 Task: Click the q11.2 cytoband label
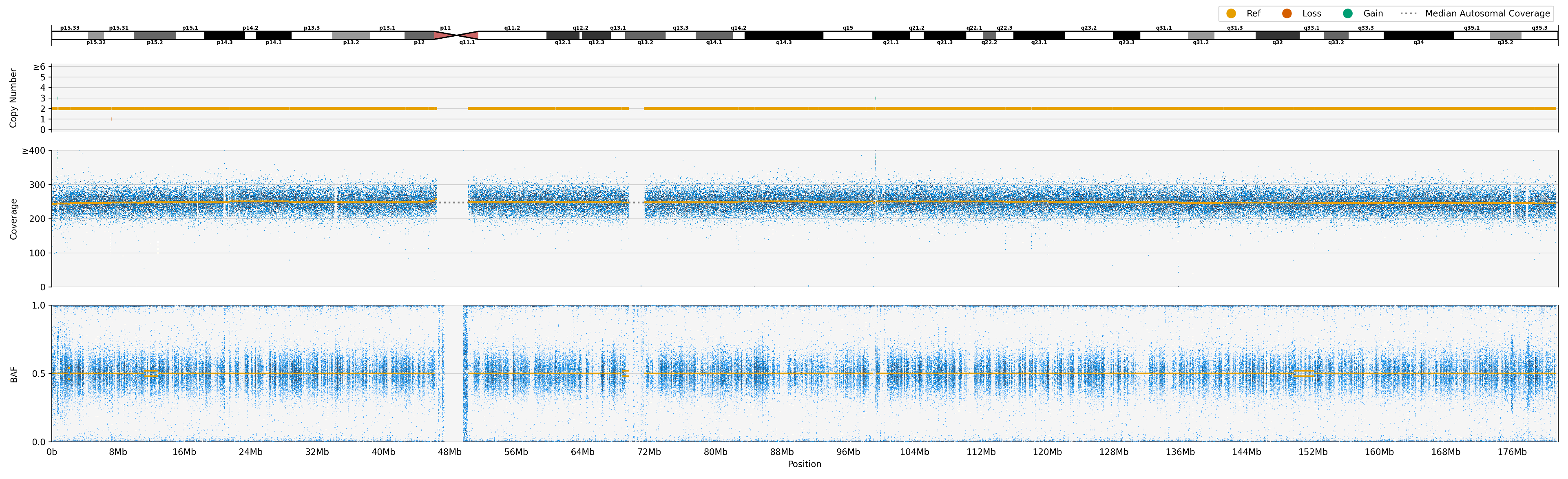tap(512, 28)
